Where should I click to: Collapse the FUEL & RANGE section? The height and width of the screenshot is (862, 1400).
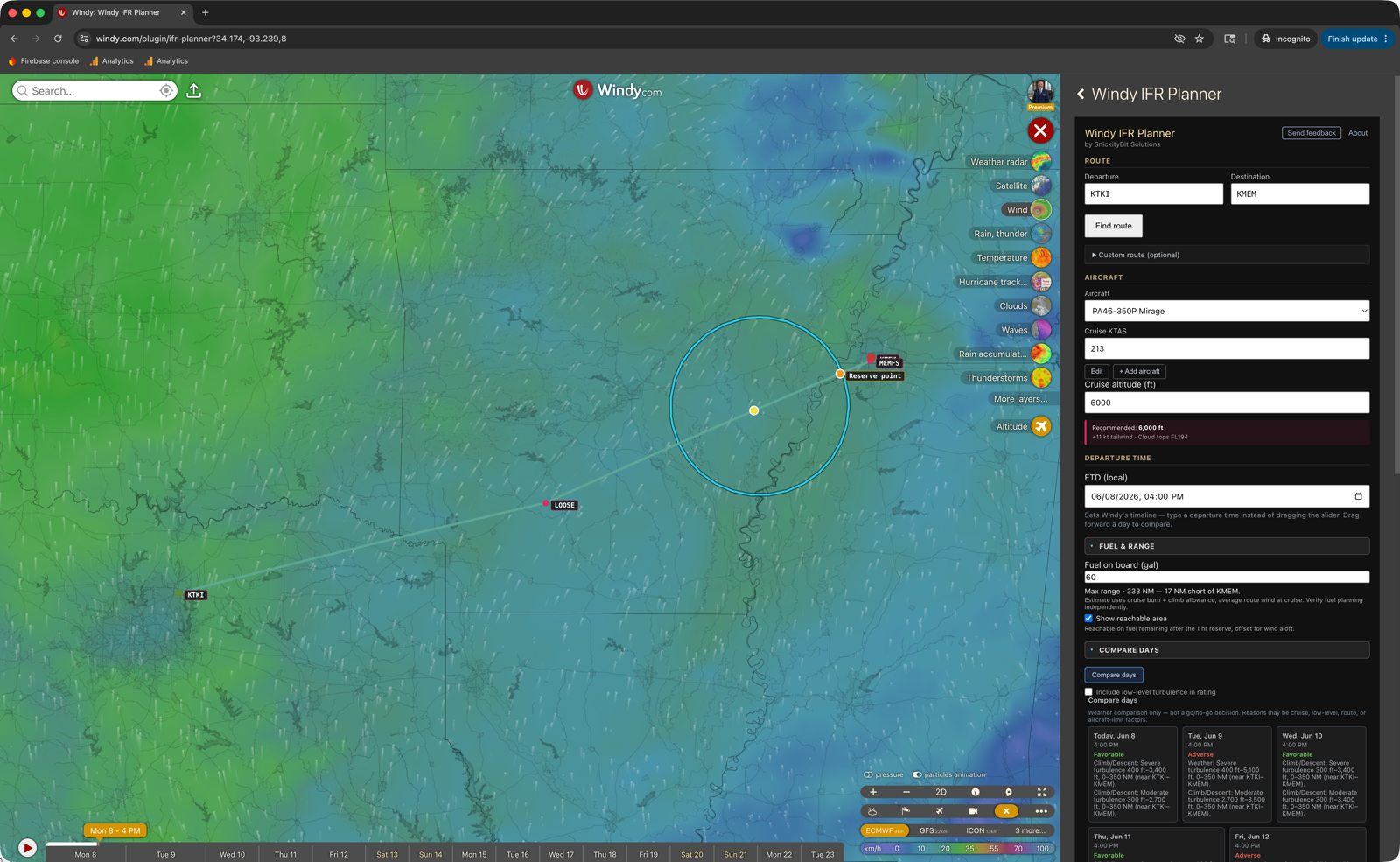(1227, 546)
